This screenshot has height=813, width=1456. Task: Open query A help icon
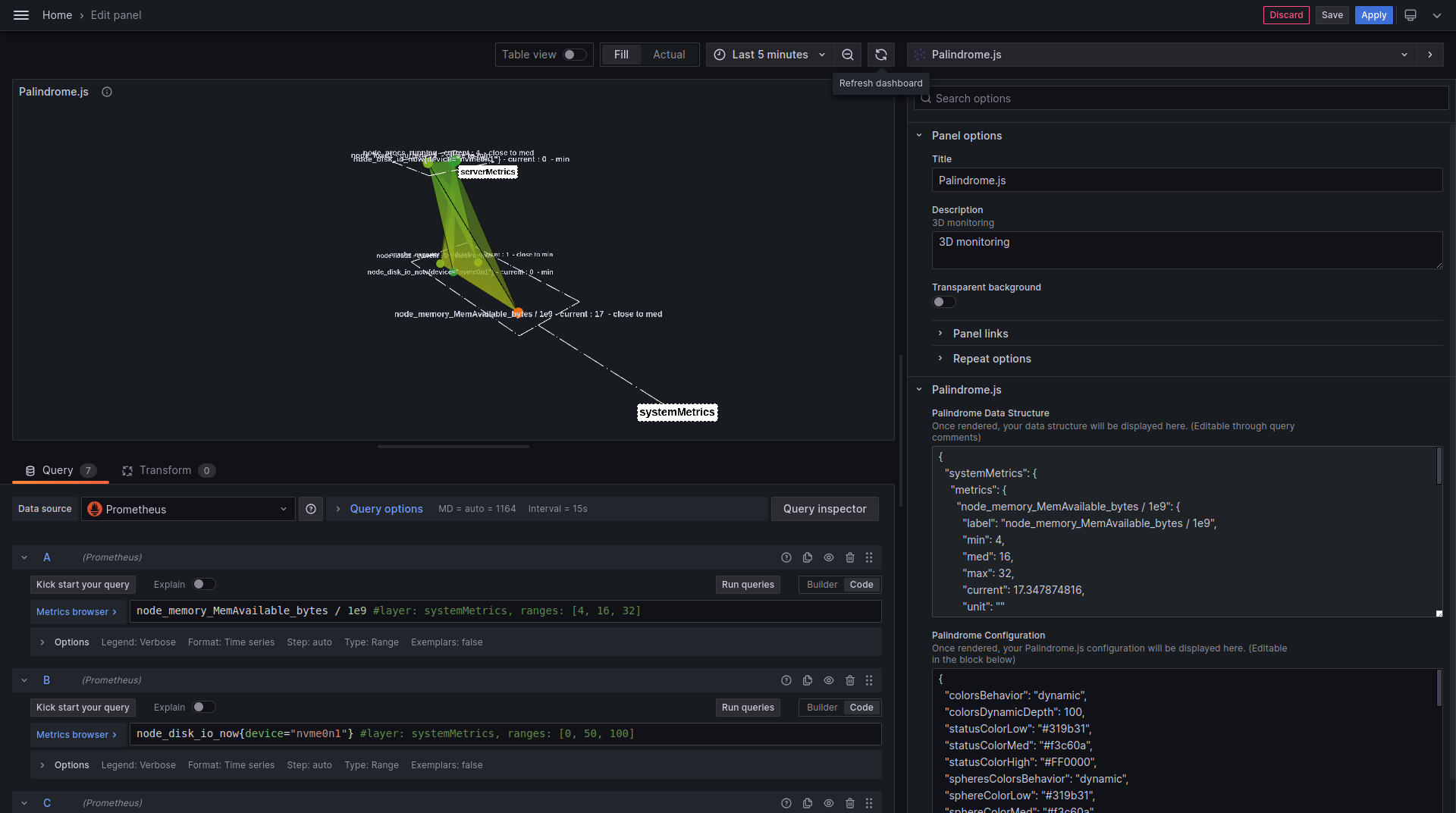786,557
